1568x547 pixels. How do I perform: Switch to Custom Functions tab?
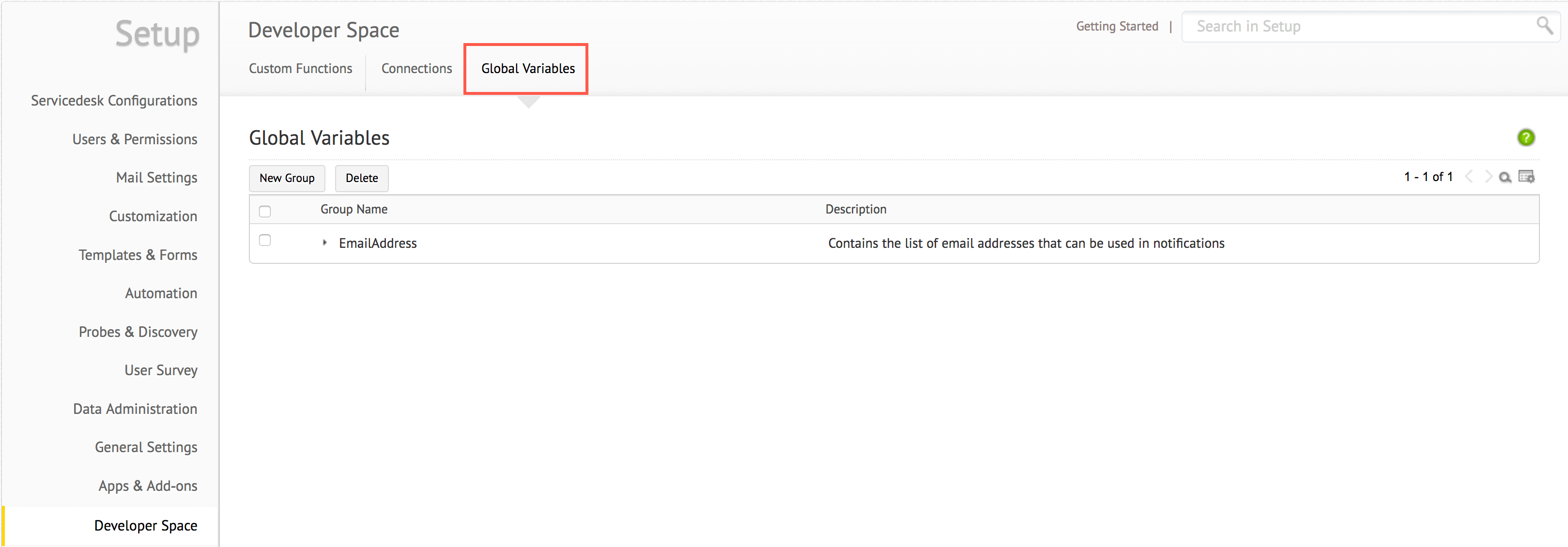click(x=300, y=69)
